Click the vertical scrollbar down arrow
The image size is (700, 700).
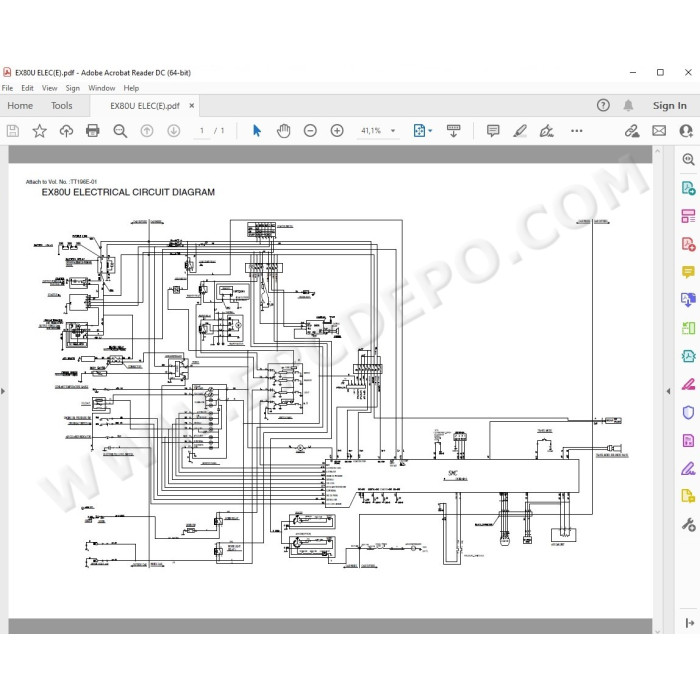coord(657,631)
